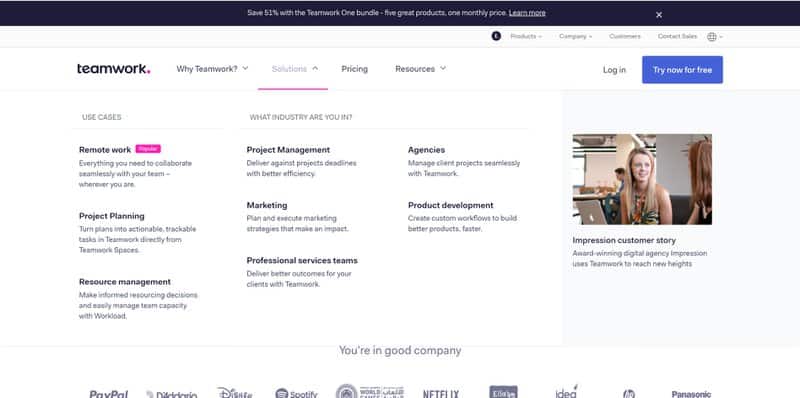
Task: Open the Remote work use case
Action: (x=105, y=150)
